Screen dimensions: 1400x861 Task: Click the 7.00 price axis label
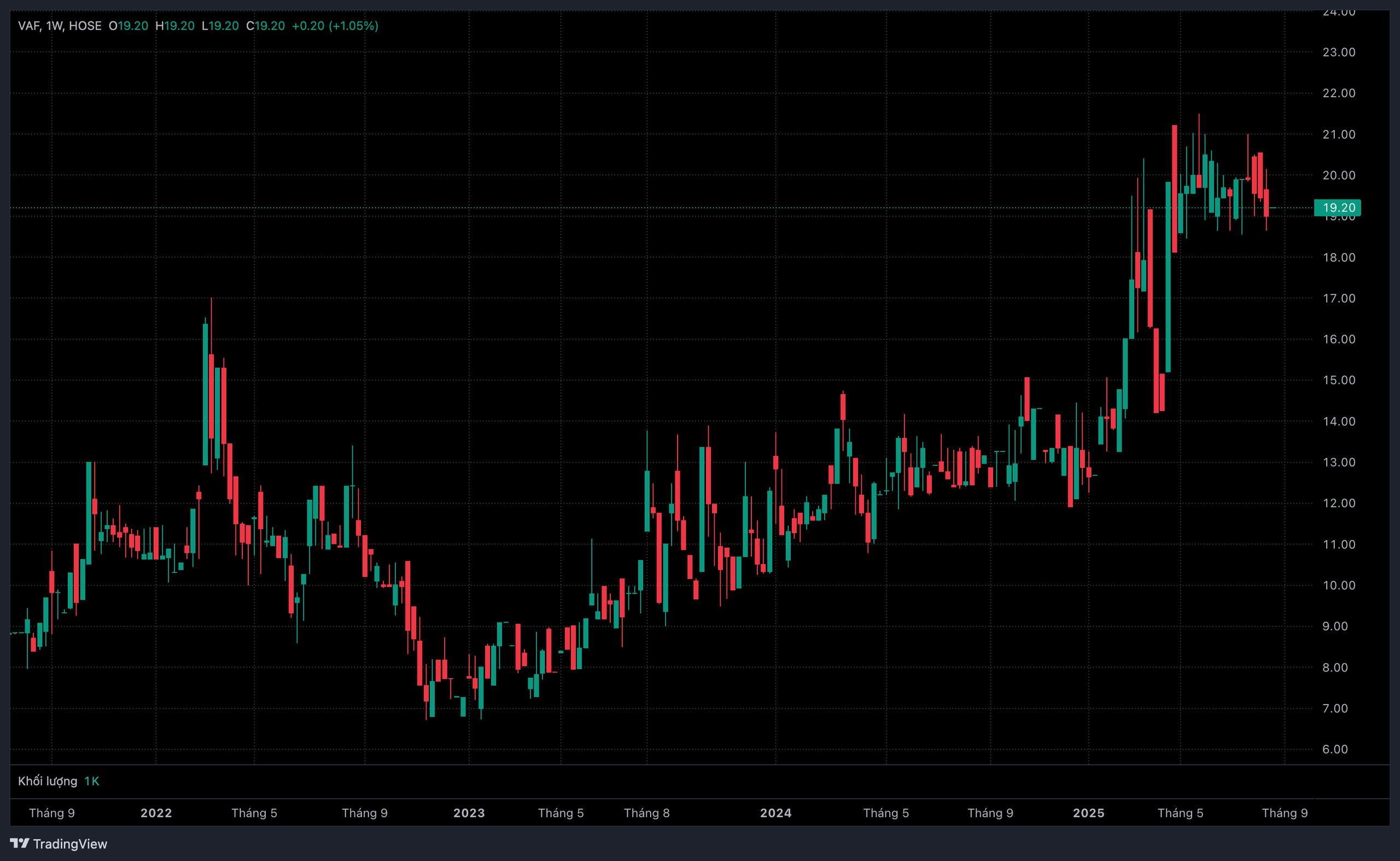[1334, 708]
